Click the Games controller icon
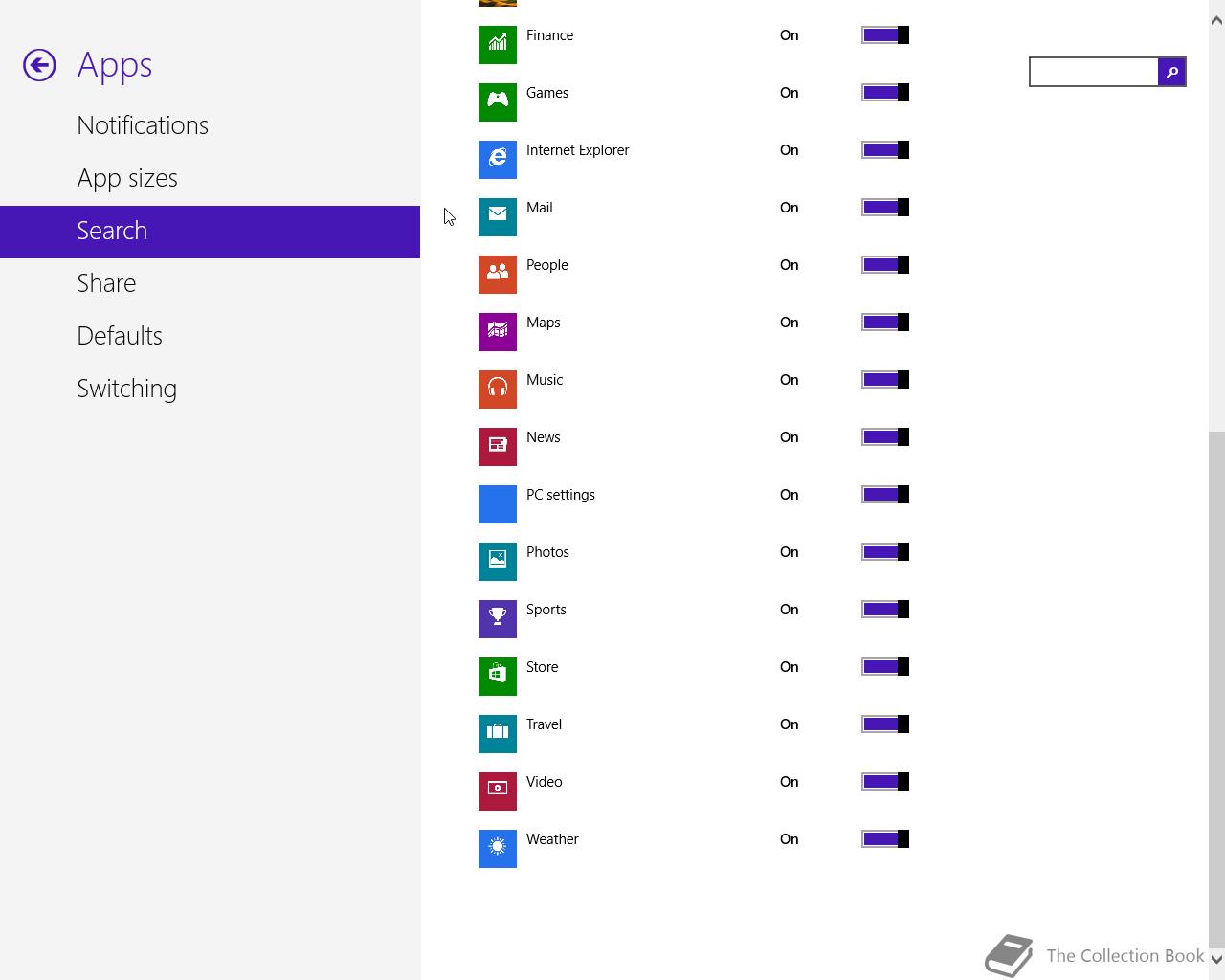 [x=498, y=102]
